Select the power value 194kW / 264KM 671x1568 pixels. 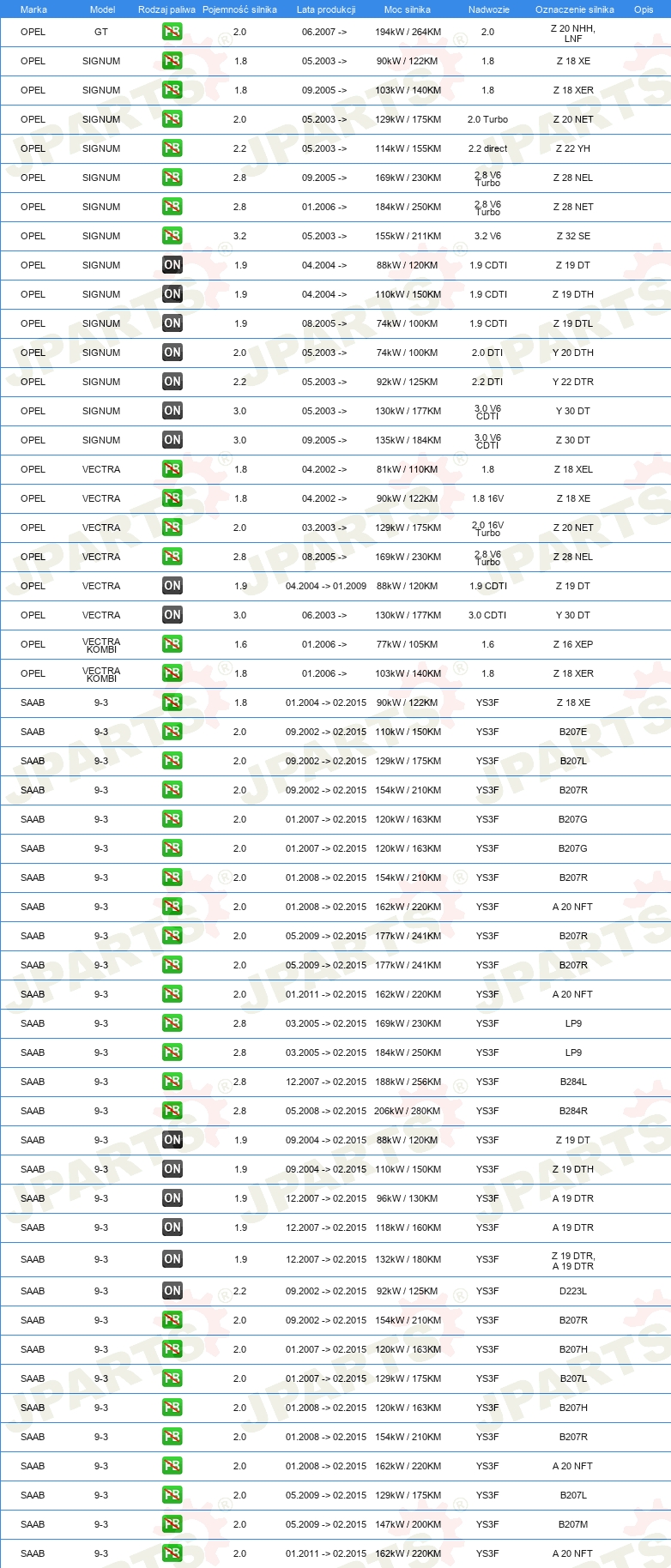(408, 32)
